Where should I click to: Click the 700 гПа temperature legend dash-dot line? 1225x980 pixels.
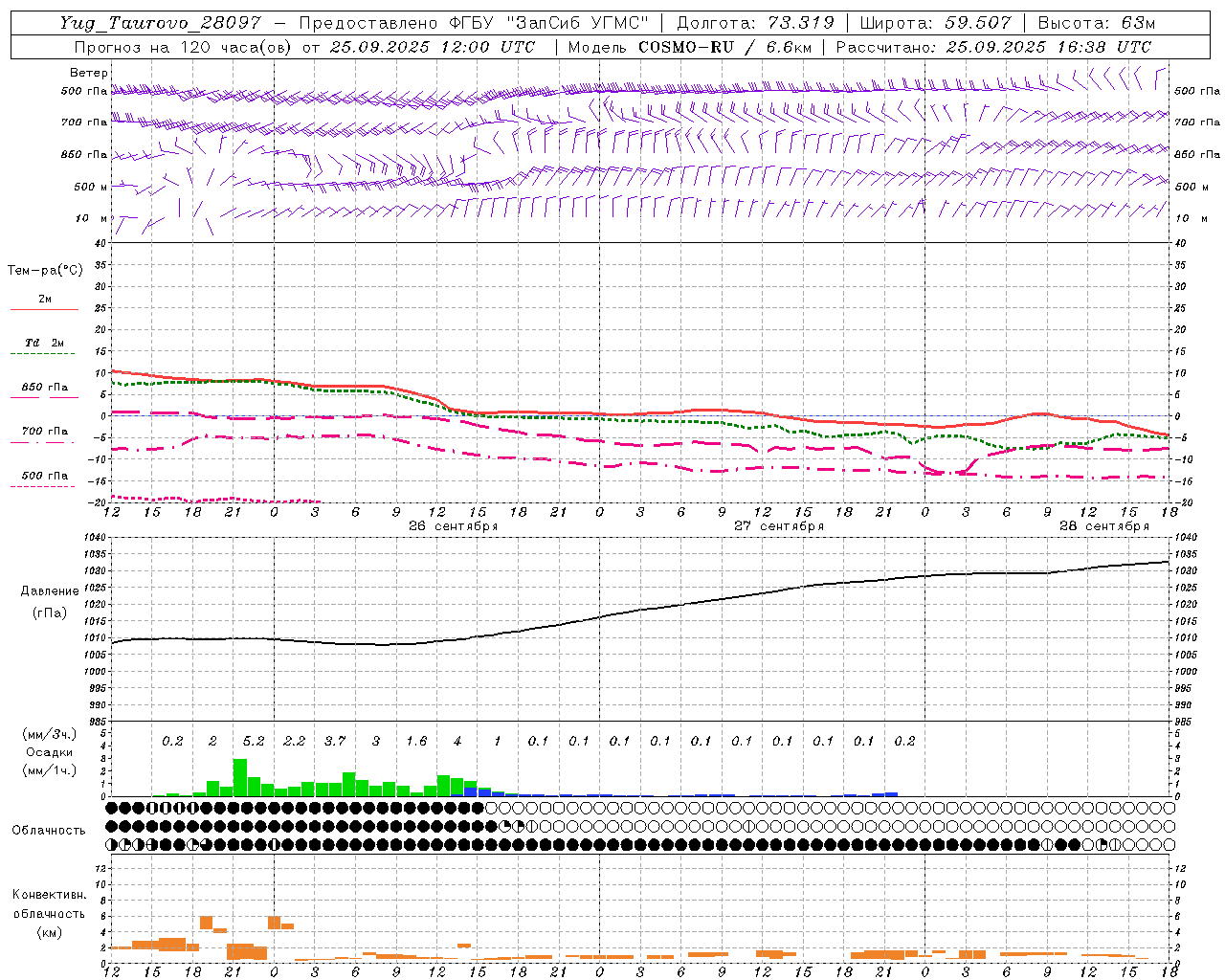pyautogui.click(x=42, y=442)
